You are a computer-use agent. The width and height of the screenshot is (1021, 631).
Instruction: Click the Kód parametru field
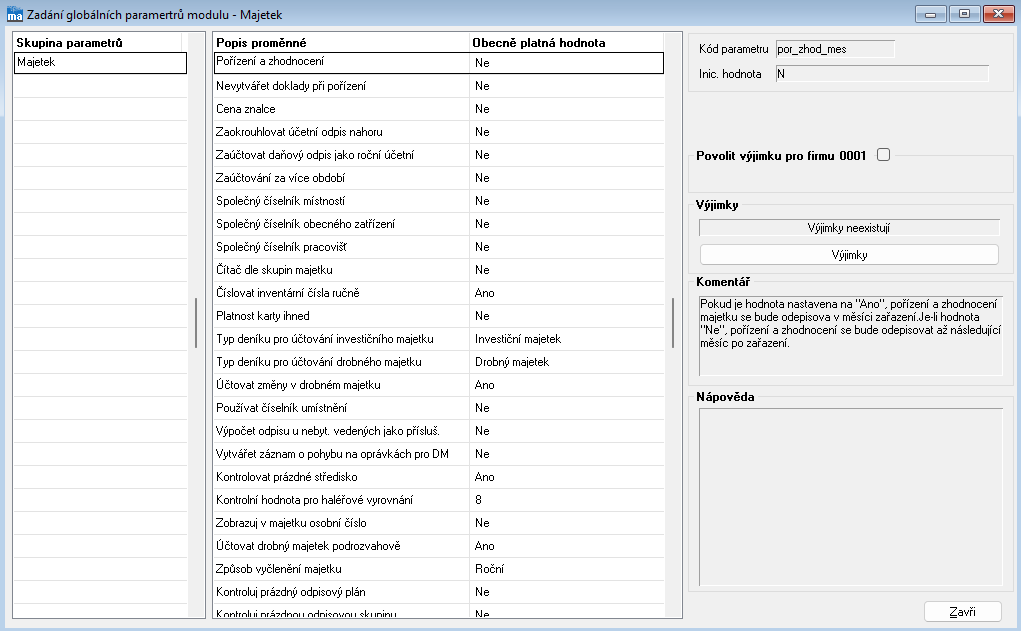(x=835, y=49)
